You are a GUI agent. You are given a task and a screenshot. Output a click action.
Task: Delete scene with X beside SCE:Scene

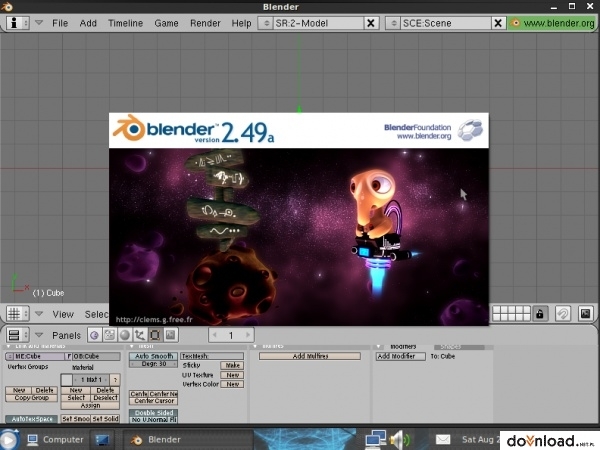[x=498, y=23]
